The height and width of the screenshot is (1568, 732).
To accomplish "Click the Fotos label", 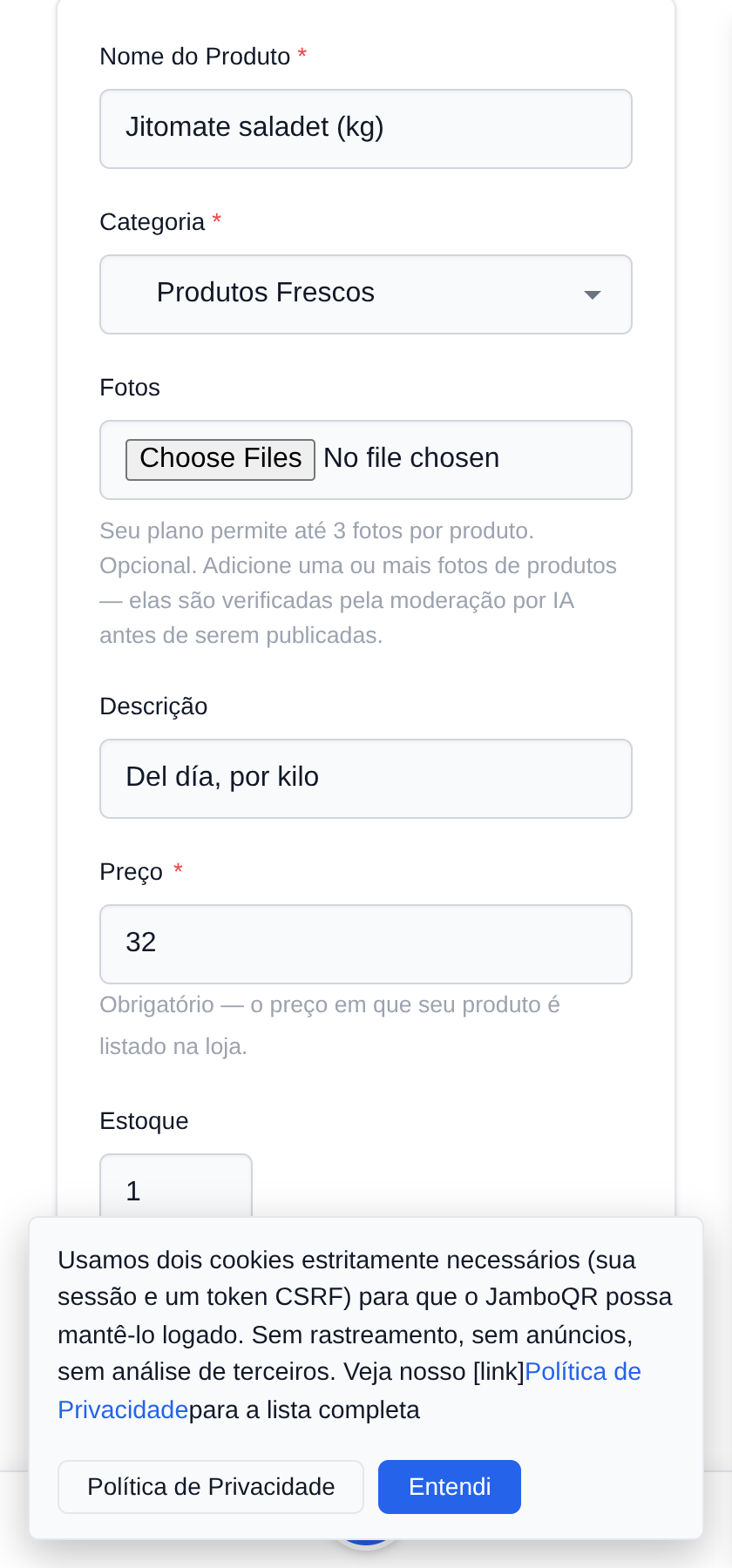I will 130,388.
